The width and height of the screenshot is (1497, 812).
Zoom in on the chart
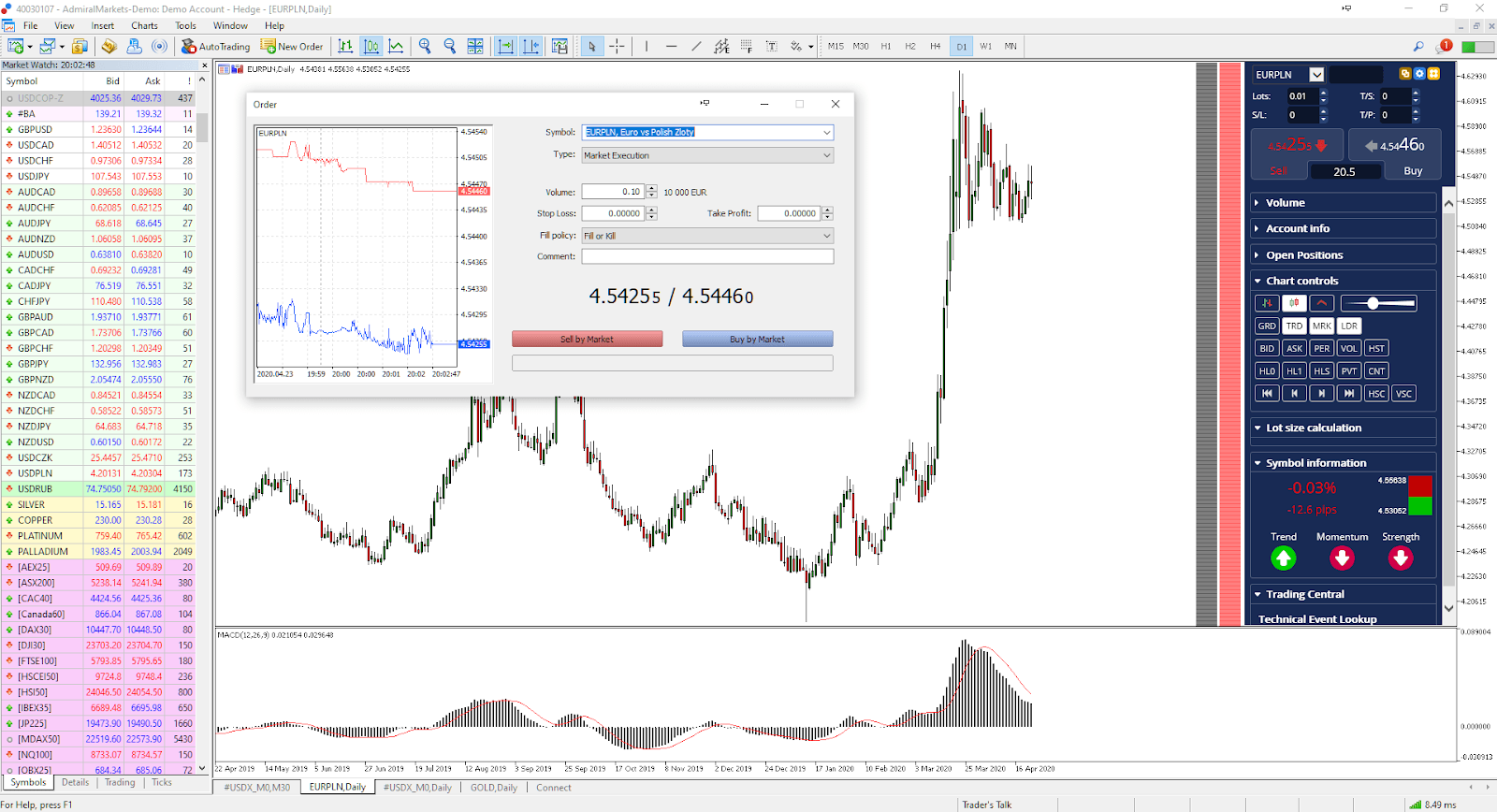point(425,46)
